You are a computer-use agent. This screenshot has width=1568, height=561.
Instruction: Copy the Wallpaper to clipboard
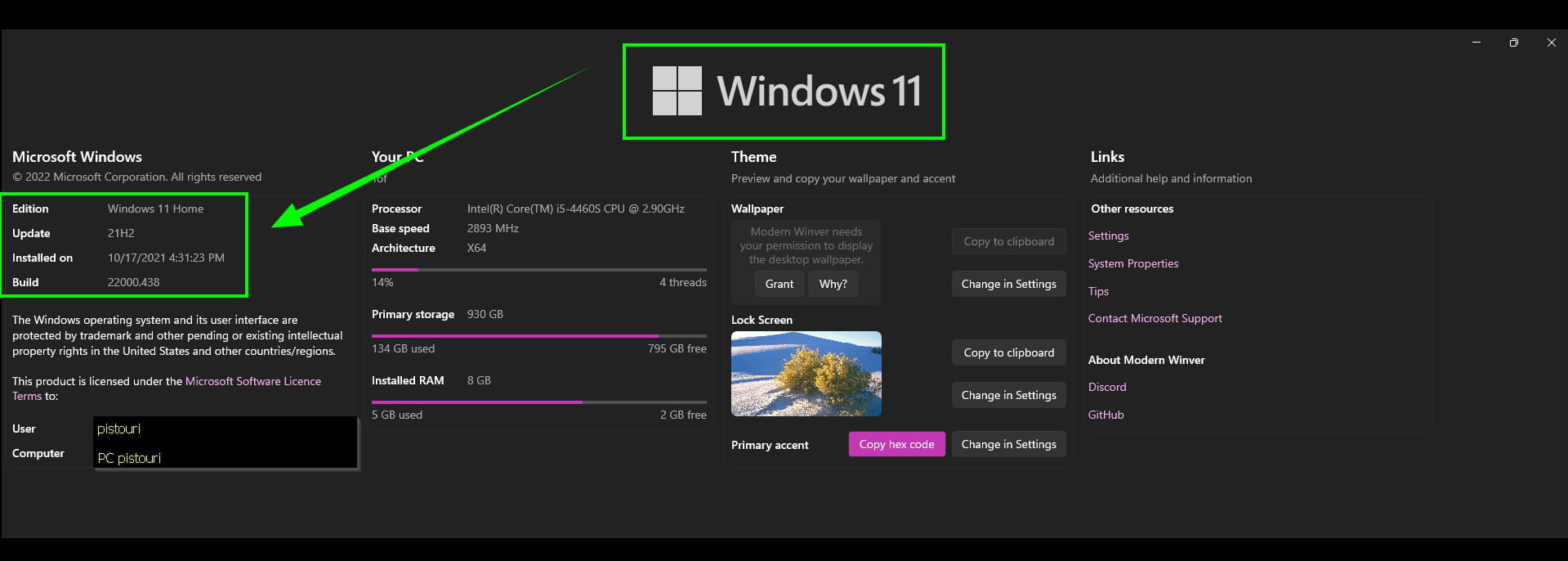(1008, 241)
